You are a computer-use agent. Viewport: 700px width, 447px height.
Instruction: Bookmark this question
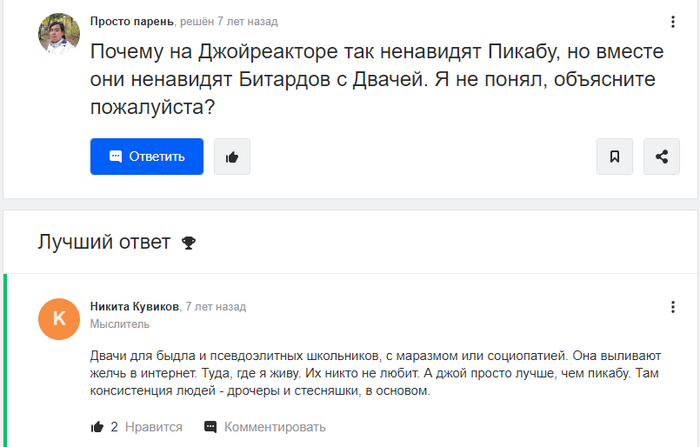pyautogui.click(x=615, y=157)
